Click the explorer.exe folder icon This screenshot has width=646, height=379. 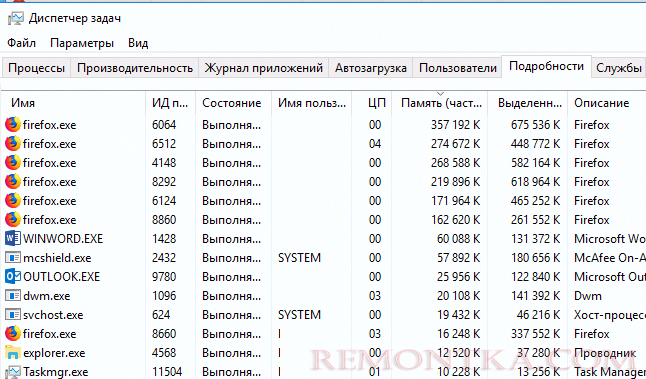(x=13, y=353)
